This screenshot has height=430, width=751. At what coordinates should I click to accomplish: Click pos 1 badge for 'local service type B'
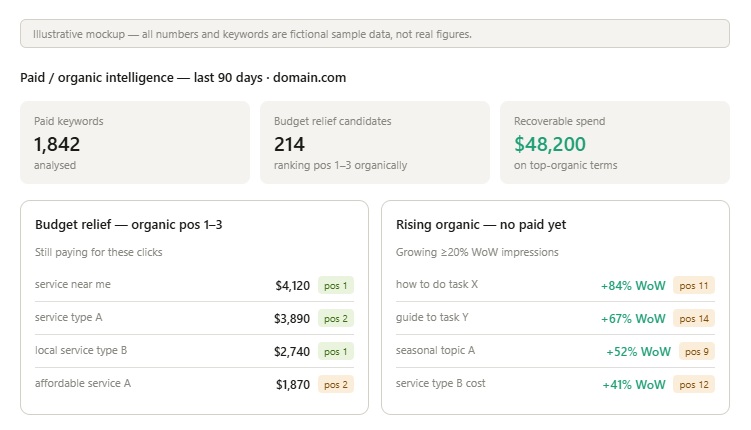336,351
